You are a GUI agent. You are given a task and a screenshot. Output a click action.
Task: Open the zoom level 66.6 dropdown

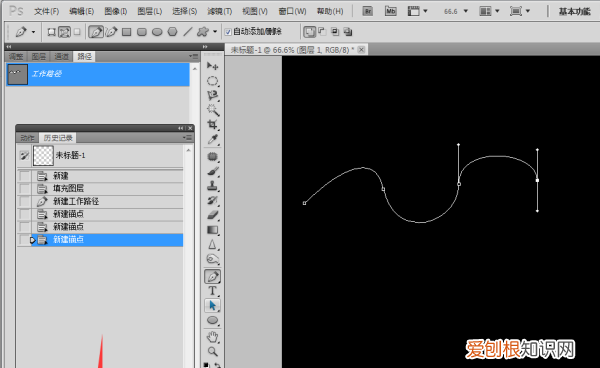[x=466, y=11]
